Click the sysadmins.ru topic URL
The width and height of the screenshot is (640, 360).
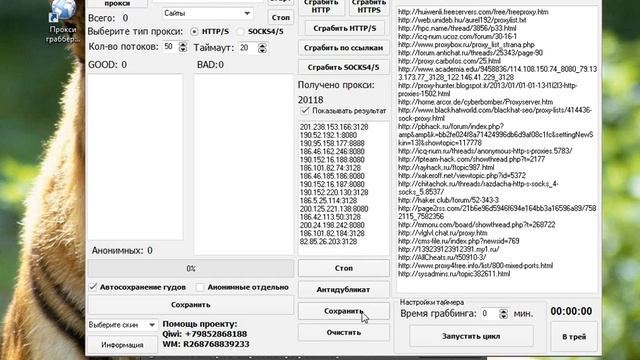(454, 273)
